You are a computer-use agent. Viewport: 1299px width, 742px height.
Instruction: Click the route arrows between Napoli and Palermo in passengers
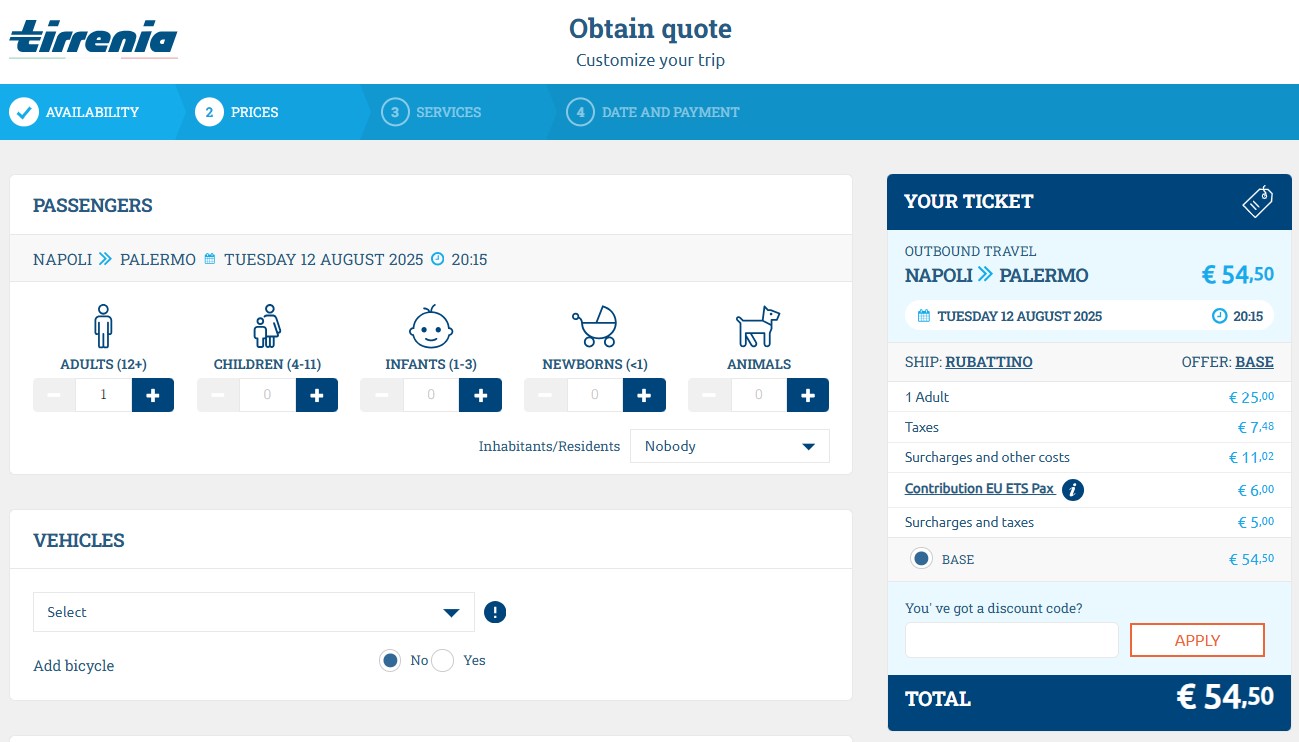coord(105,259)
